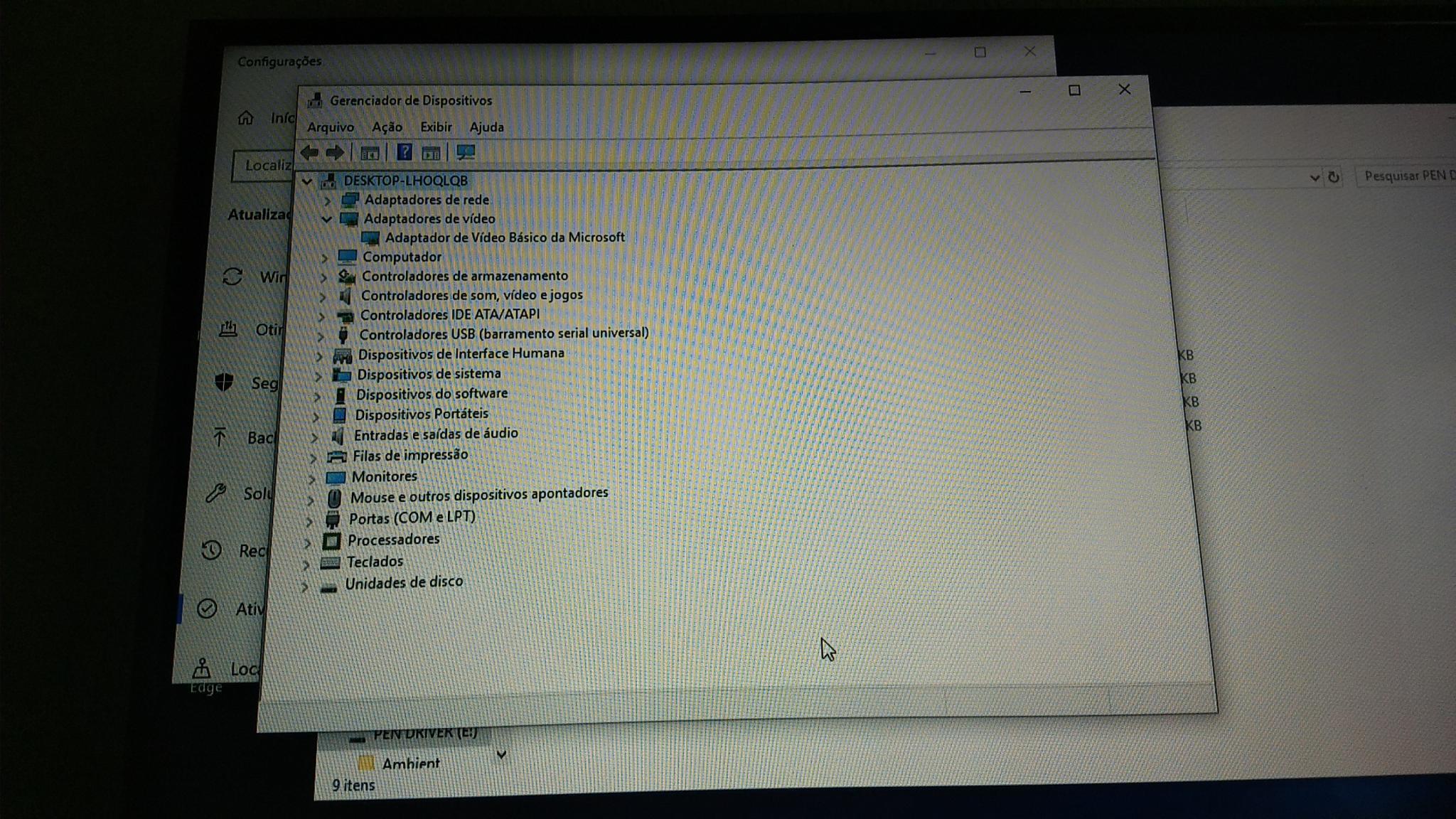Click Adaptadores de rede network icon
This screenshot has width=1456, height=819.
click(x=350, y=200)
